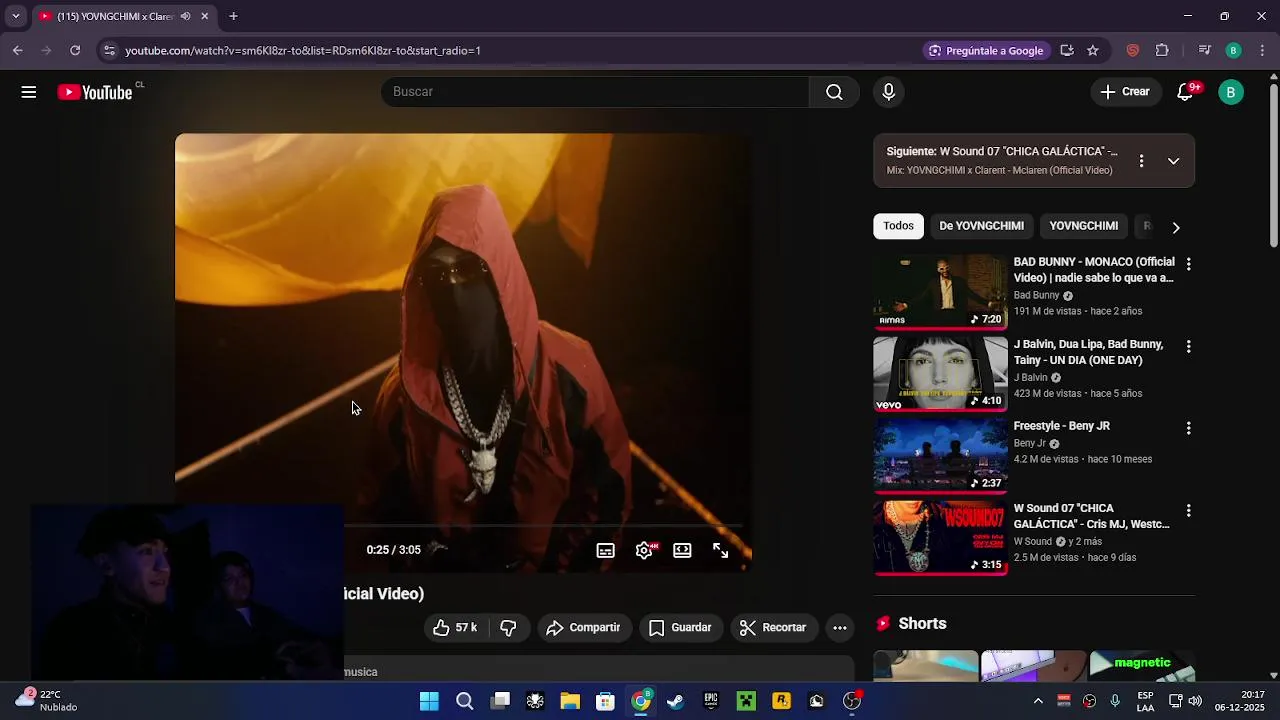Open weather widget showing 22°C Nublado
Screen dimensions: 1280x720
pyautogui.click(x=47, y=700)
